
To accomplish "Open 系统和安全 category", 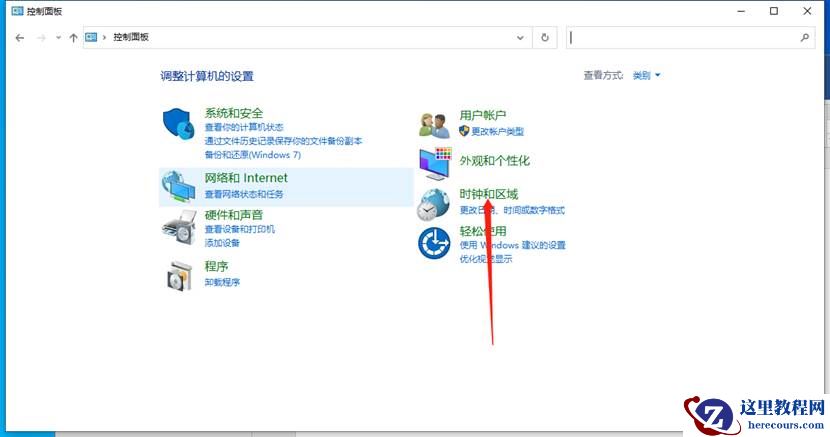I will click(x=234, y=113).
